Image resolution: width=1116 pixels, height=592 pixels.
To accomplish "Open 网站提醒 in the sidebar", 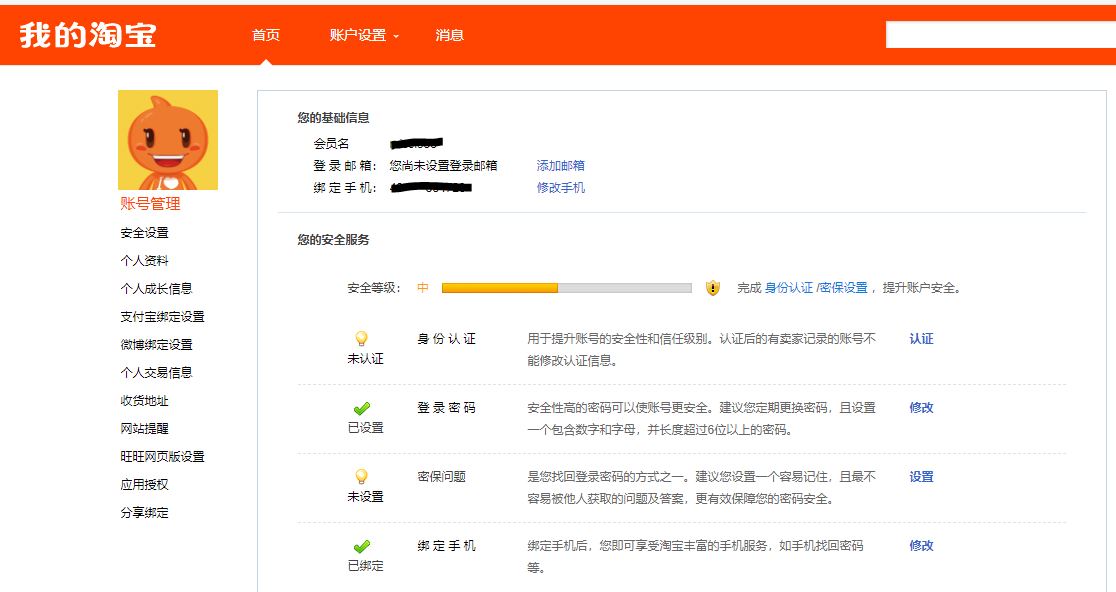I will [x=144, y=428].
